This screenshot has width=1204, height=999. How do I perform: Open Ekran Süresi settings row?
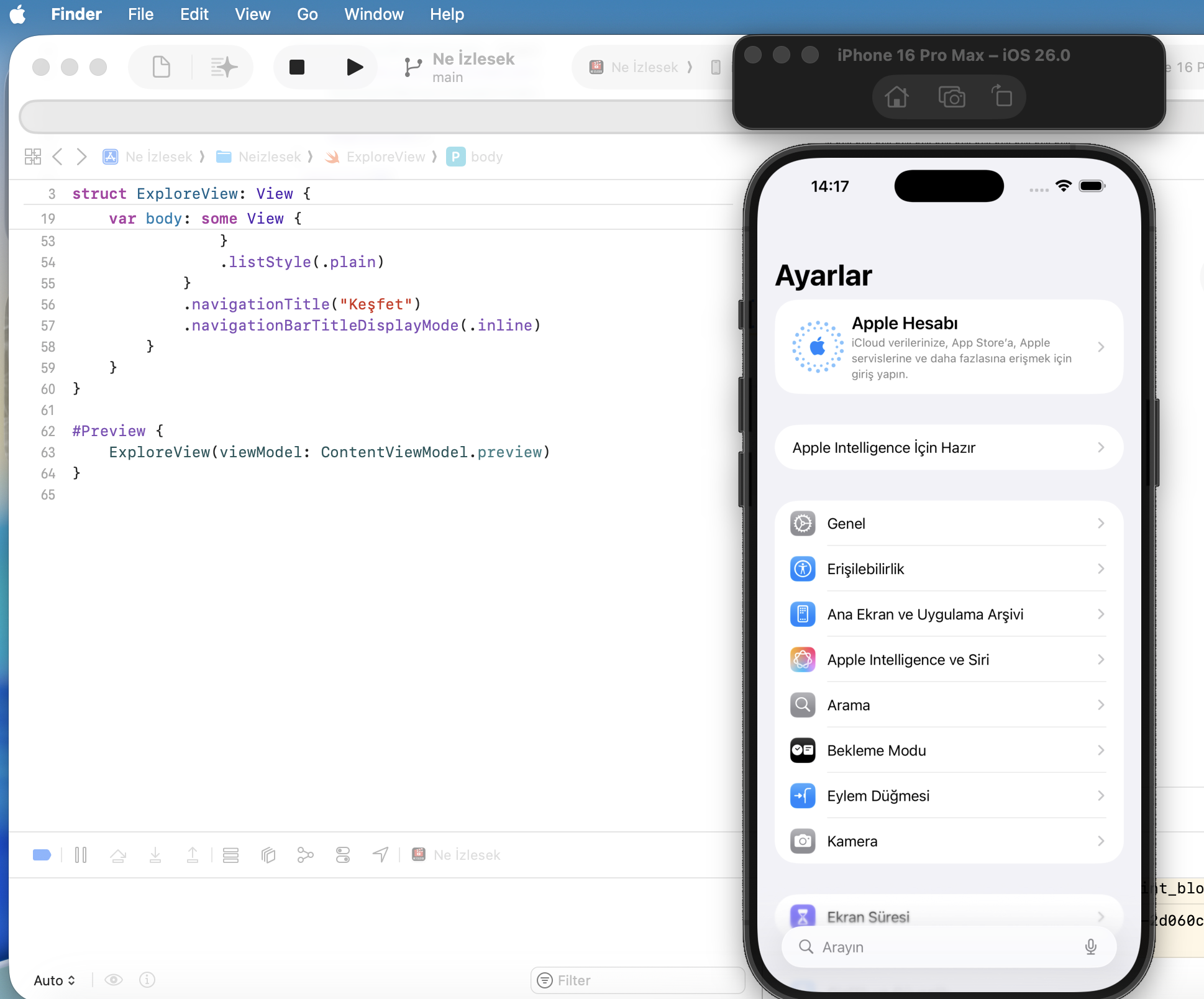[x=949, y=913]
